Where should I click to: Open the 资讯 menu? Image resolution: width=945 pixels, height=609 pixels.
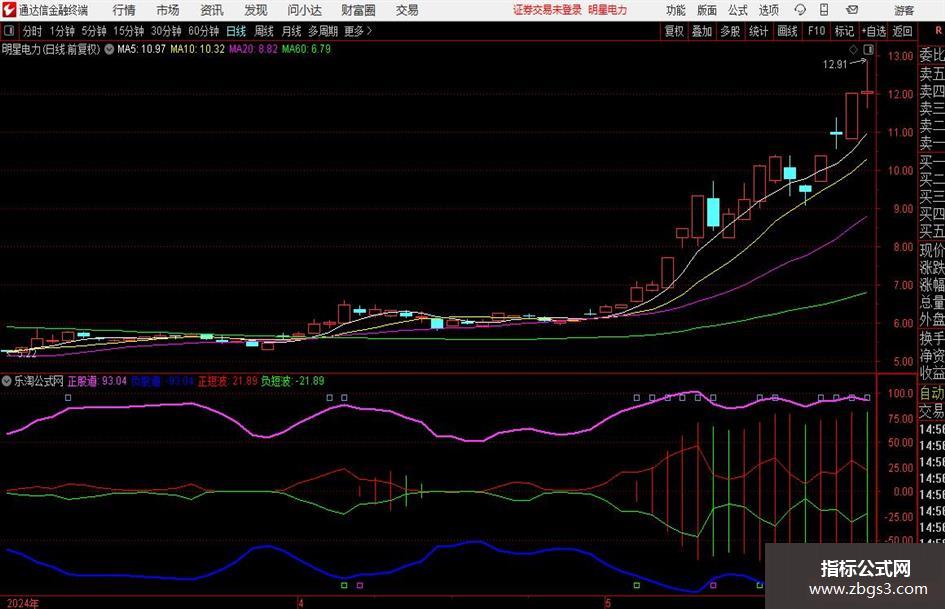coord(212,10)
